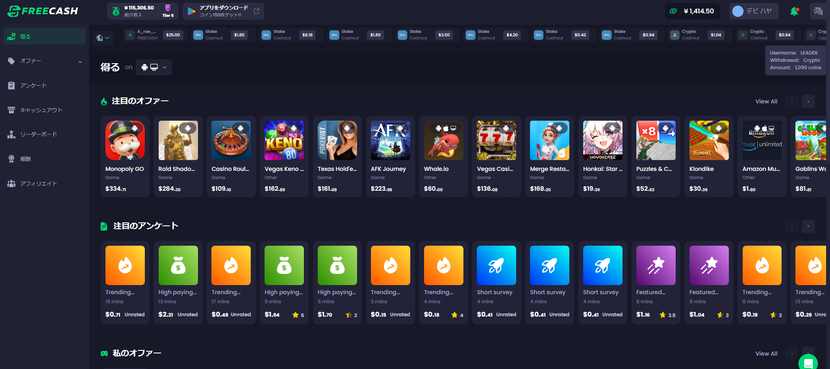Select the Whale.io offer icon
The height and width of the screenshot is (369, 830).
pyautogui.click(x=444, y=140)
